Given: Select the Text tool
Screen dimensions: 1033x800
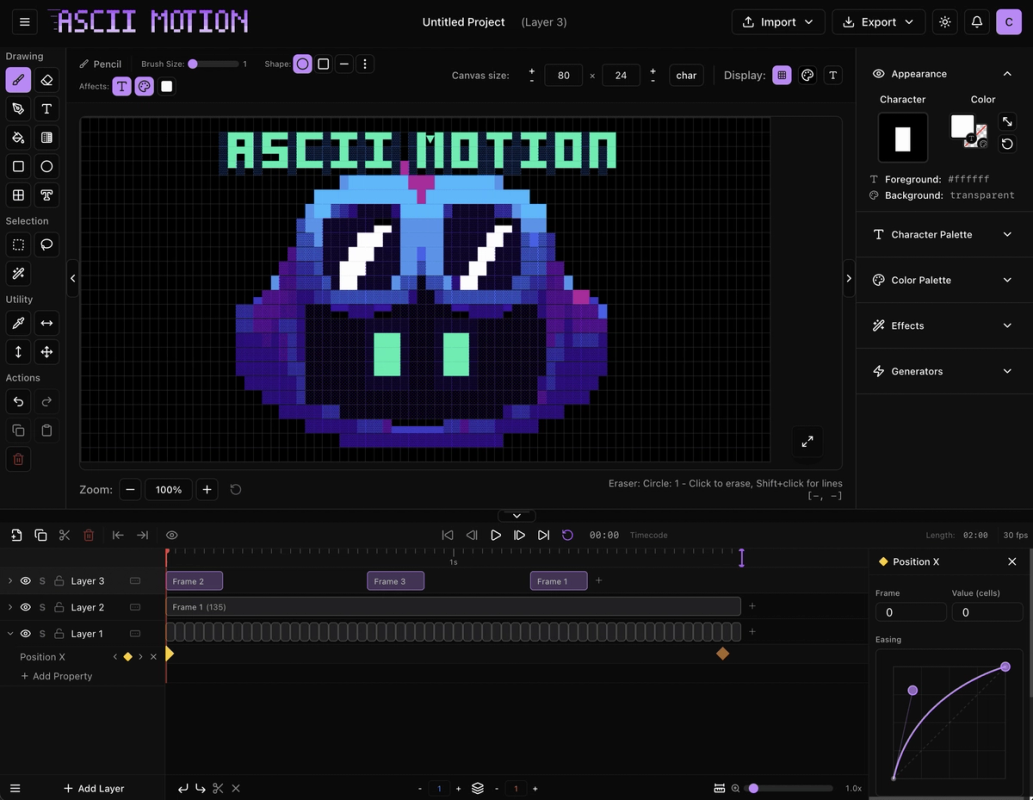Looking at the screenshot, I should coord(47,109).
